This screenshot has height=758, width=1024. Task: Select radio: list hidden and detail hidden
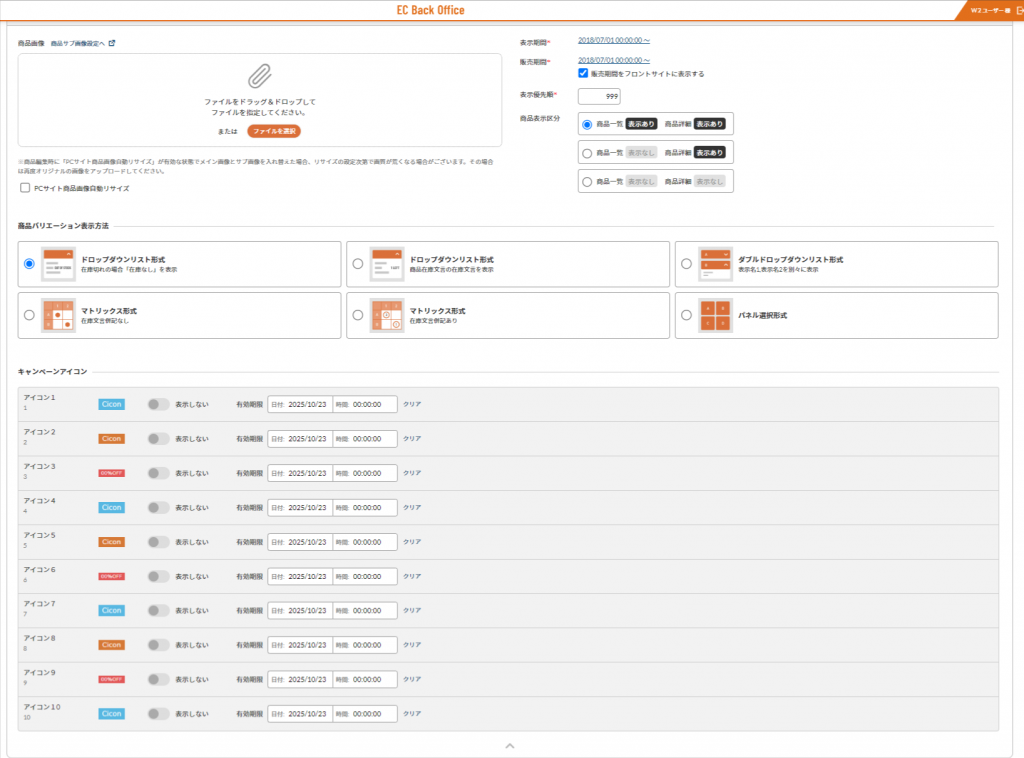pyautogui.click(x=587, y=182)
